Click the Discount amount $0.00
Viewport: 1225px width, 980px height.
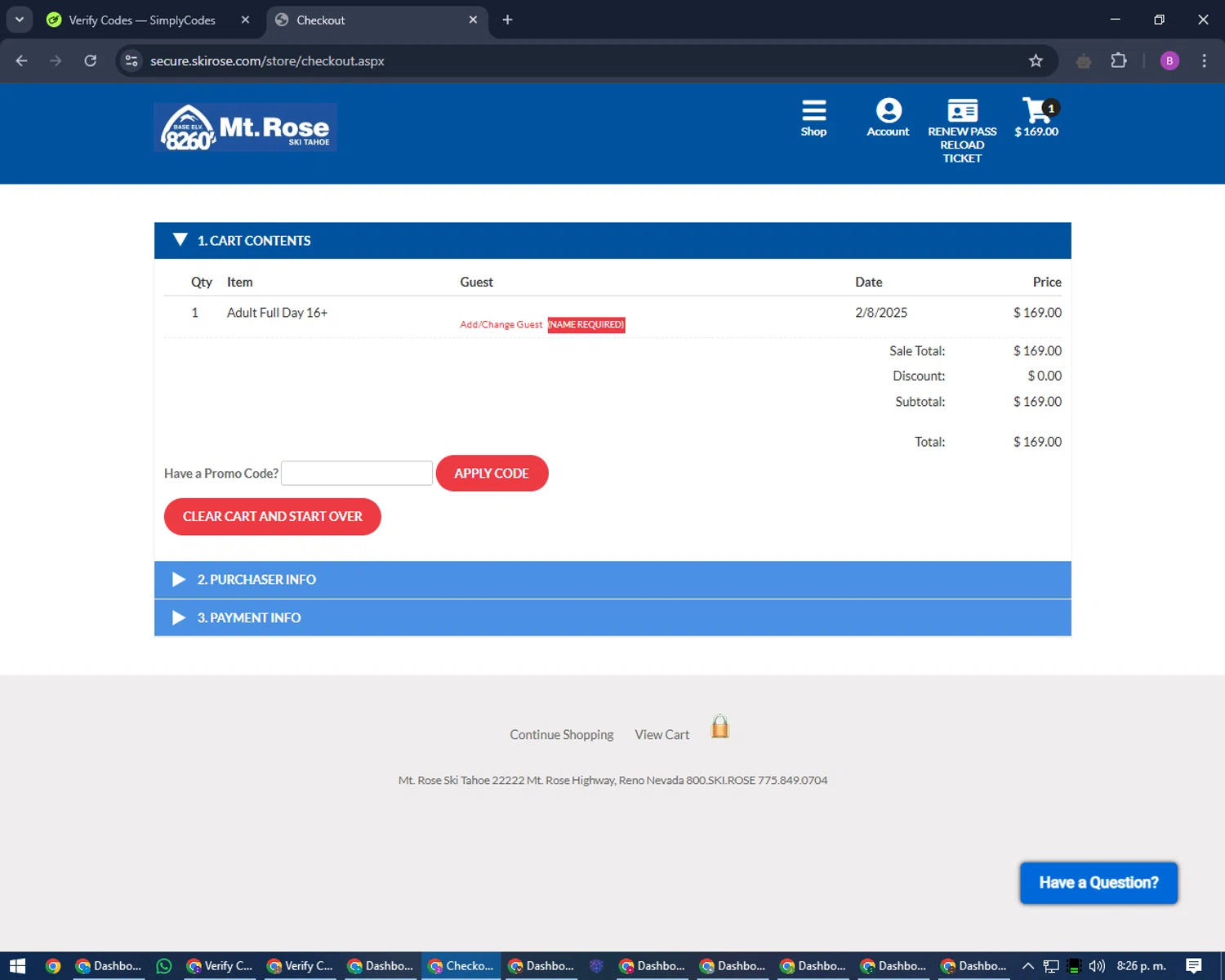1045,376
